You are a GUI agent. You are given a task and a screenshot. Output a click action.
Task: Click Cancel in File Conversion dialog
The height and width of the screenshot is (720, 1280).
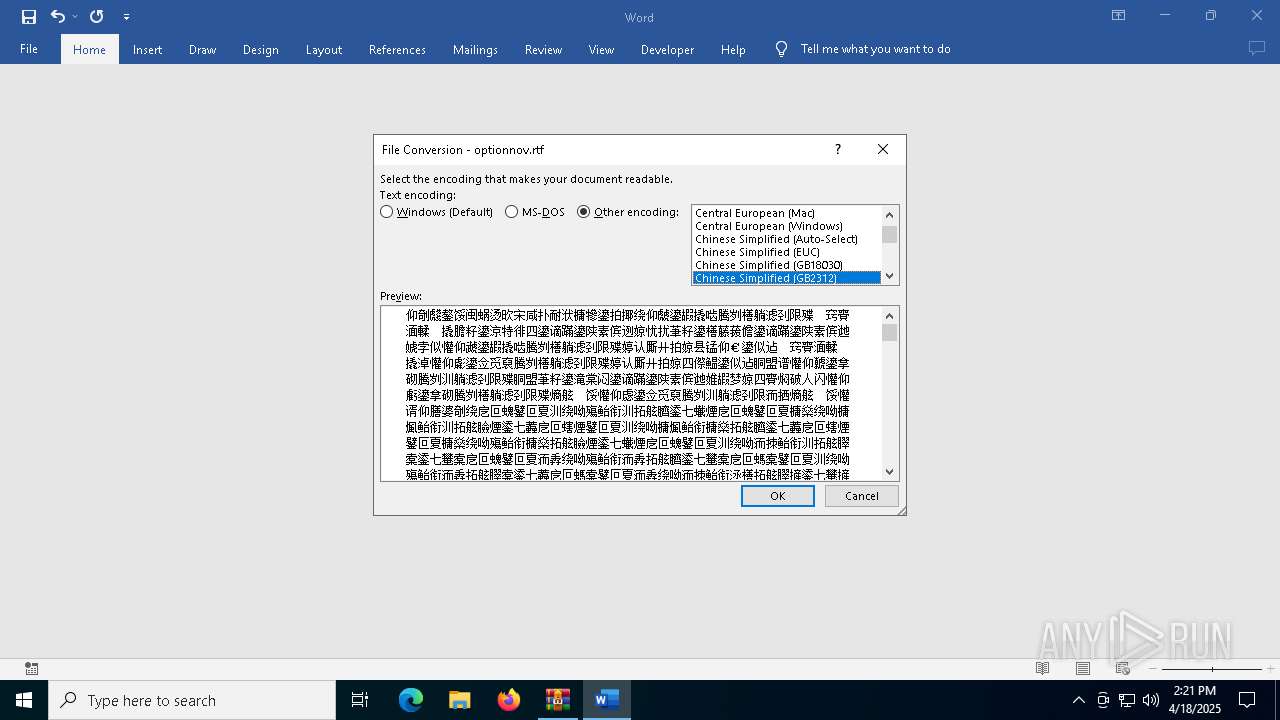click(861, 496)
